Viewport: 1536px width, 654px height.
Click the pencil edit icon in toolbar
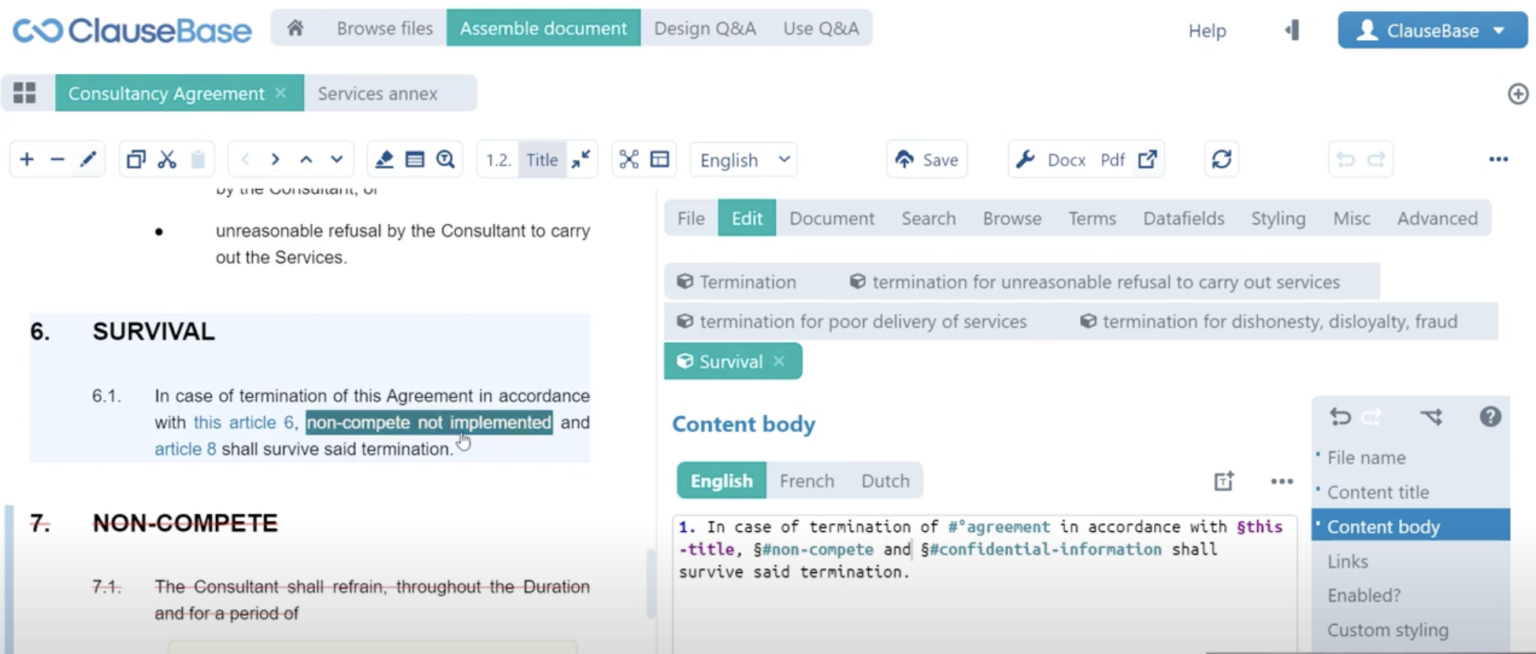pos(88,160)
